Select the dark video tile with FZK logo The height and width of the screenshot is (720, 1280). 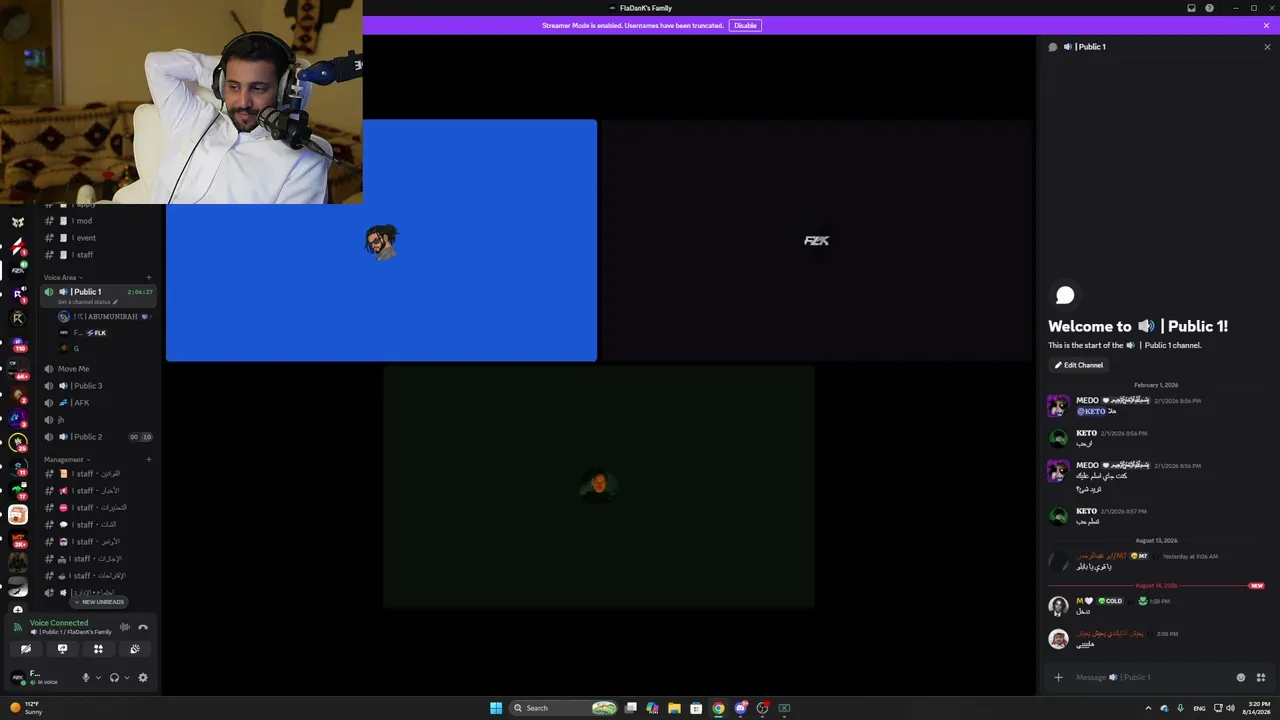pyautogui.click(x=816, y=240)
